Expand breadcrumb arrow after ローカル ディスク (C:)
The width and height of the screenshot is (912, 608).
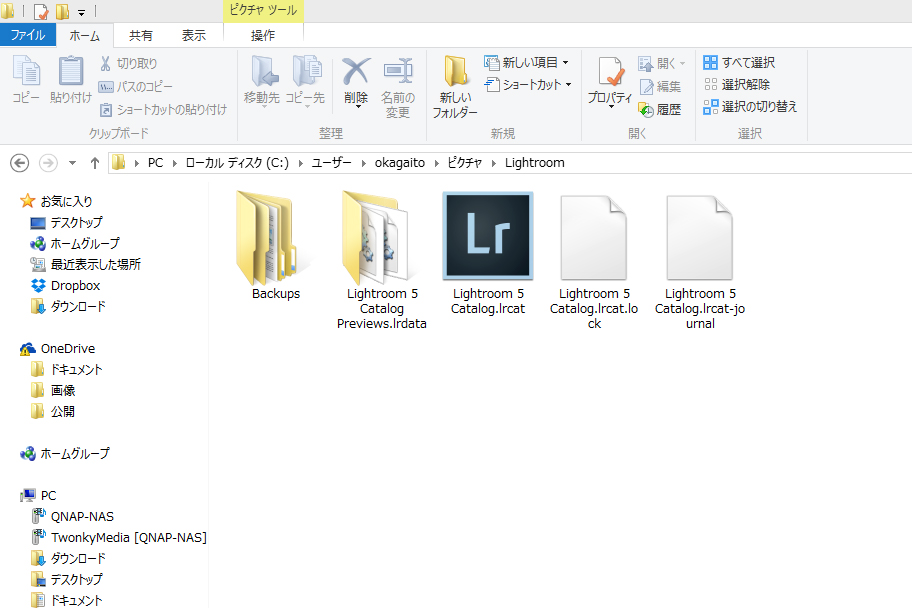click(301, 163)
